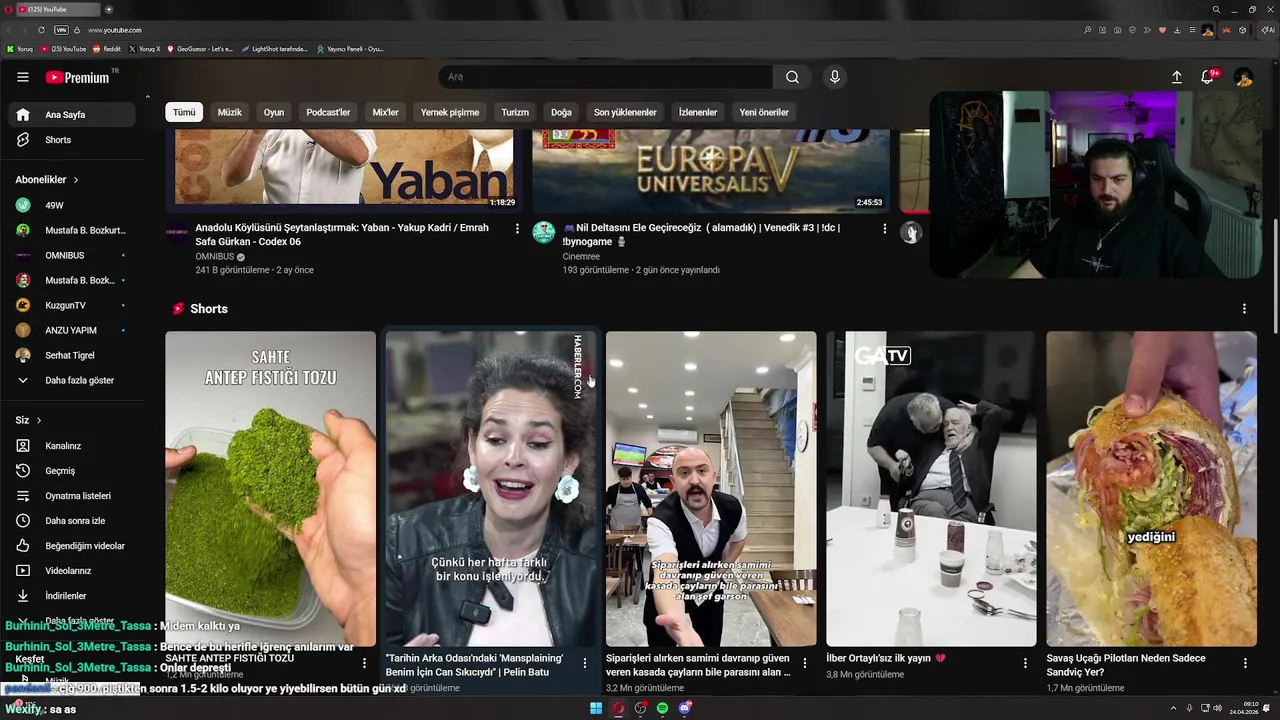Open the notifications bell
Image resolution: width=1280 pixels, height=720 pixels.
click(x=1208, y=77)
